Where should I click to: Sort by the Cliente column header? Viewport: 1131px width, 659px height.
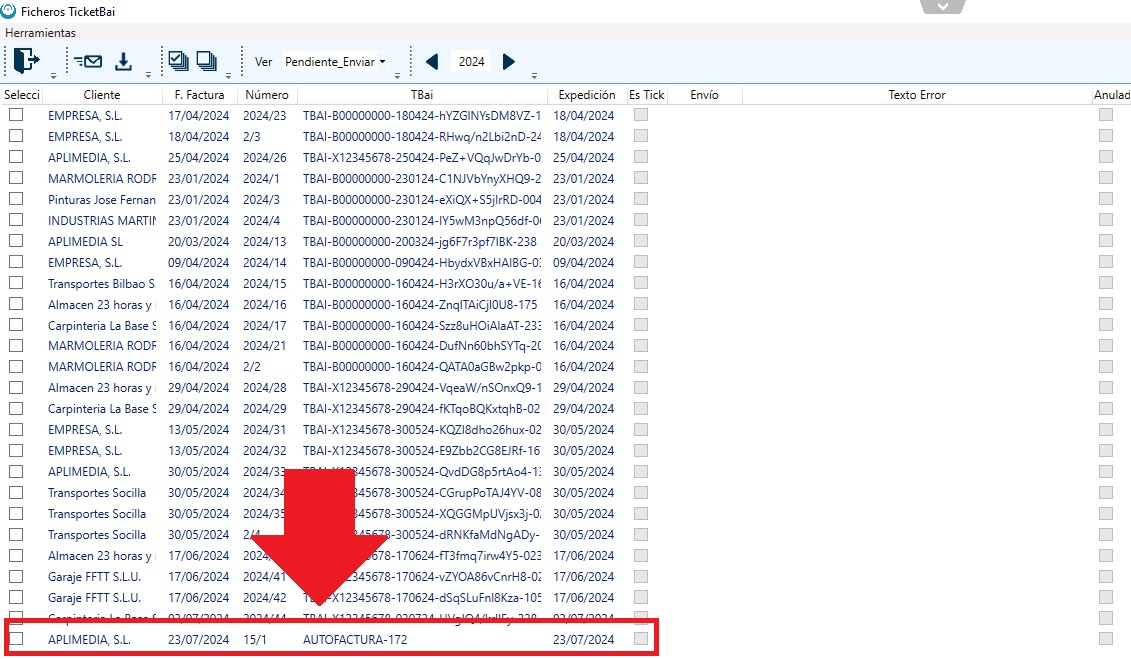[x=102, y=95]
